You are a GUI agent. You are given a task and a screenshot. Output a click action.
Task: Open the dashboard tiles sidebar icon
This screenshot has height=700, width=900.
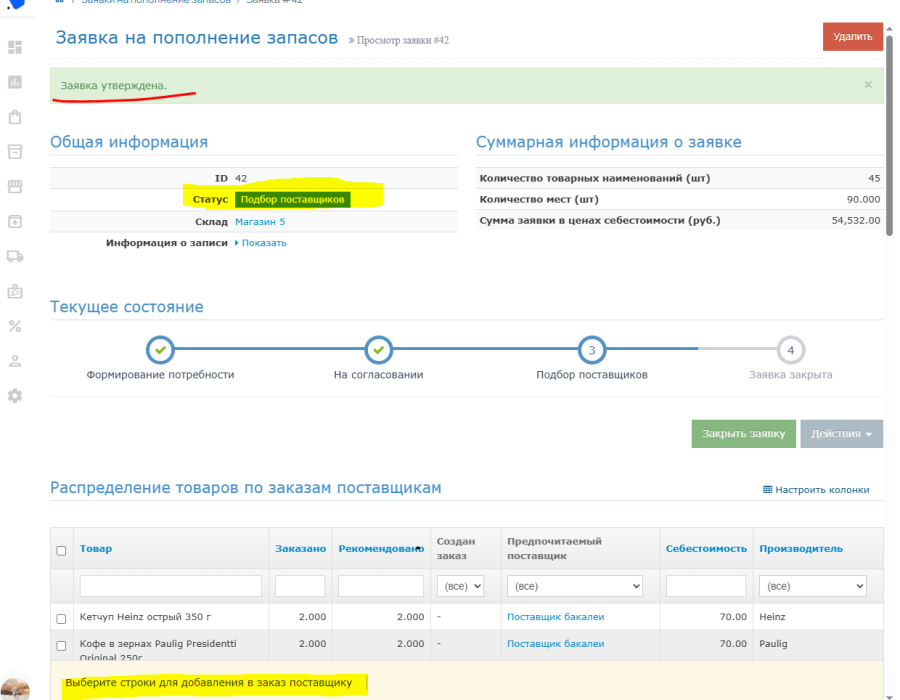coord(15,47)
